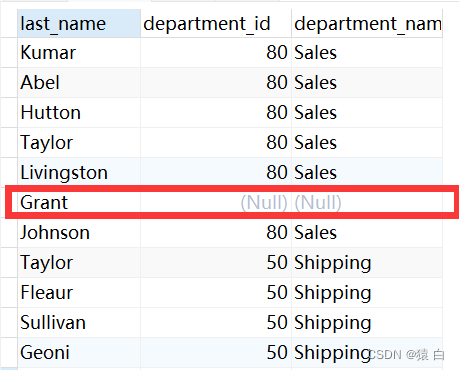
Task: Click the Shipping cell in Fleaur's row
Action: (367, 293)
